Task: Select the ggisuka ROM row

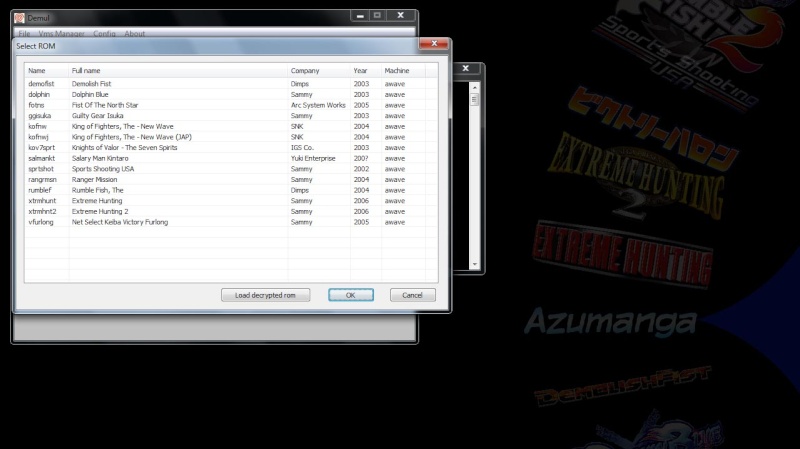Action: 231,116
